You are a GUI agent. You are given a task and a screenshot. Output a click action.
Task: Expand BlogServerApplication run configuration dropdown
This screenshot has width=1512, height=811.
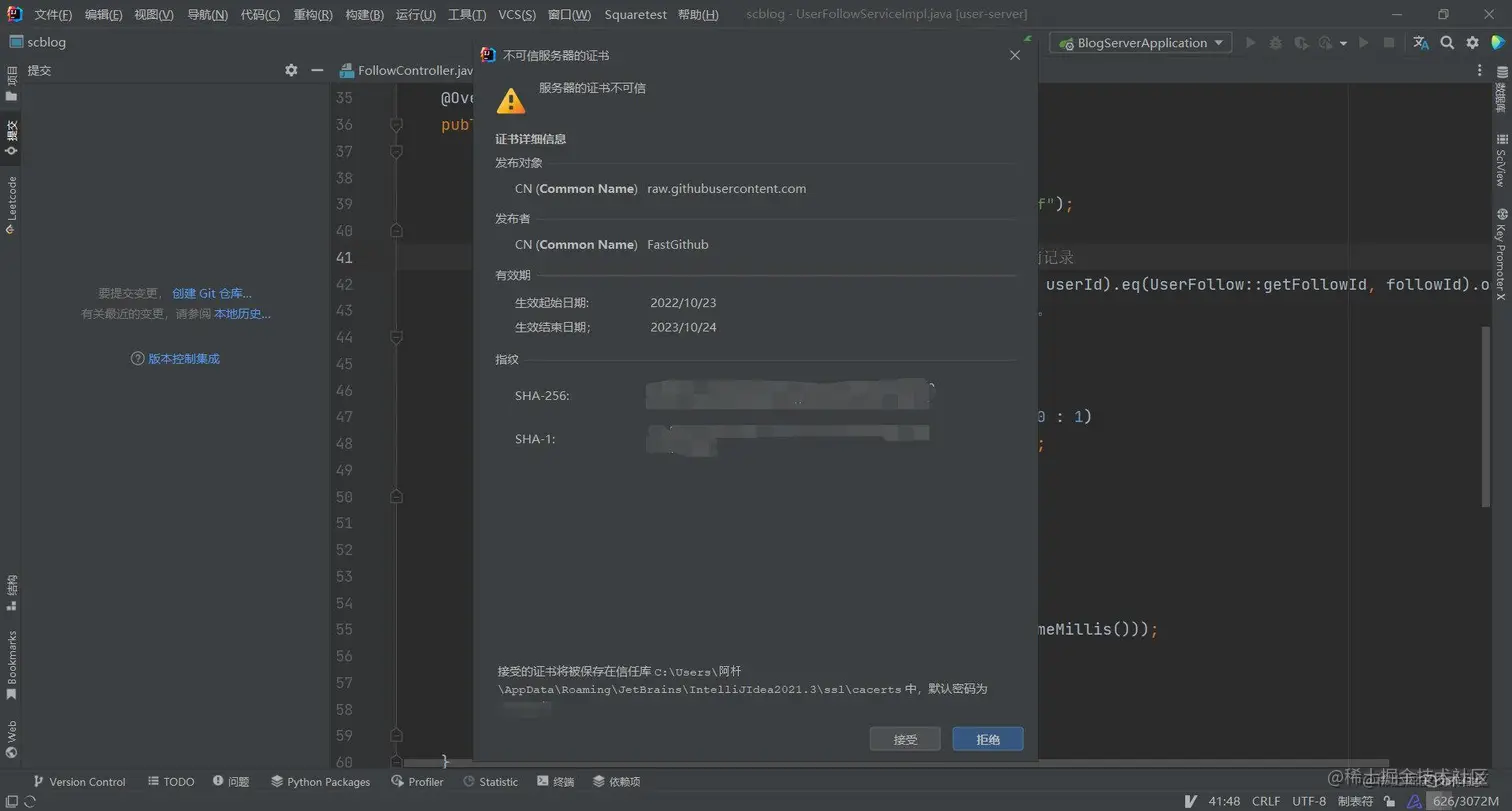[x=1141, y=43]
